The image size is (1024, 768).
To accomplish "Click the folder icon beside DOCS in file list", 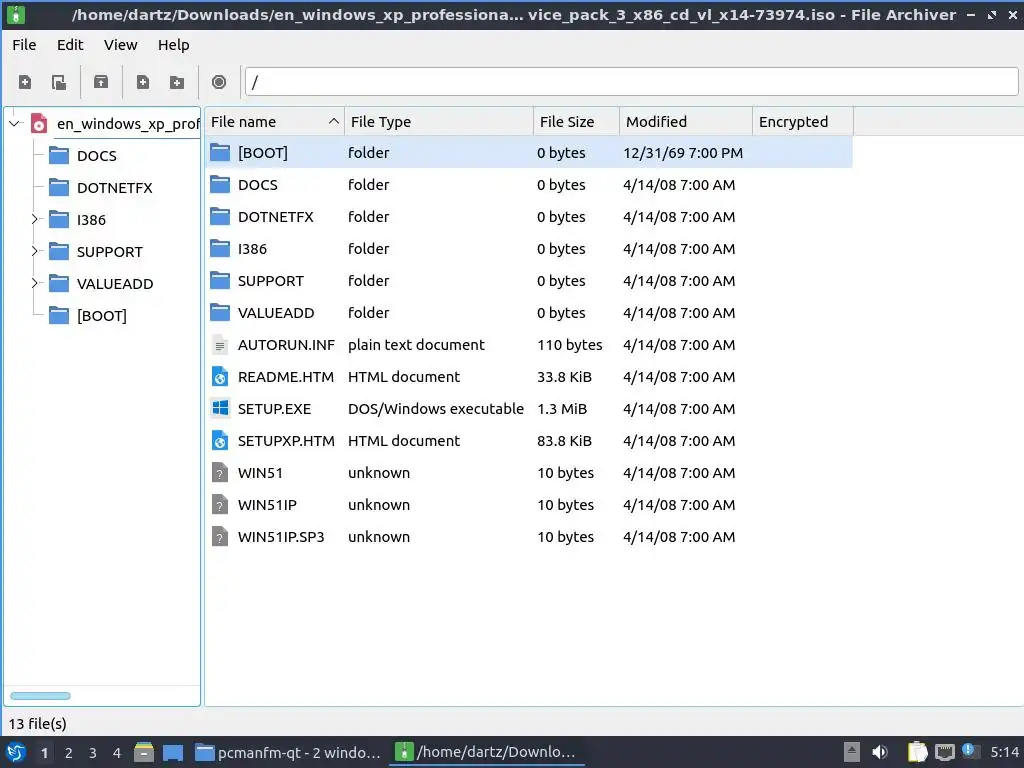I will [x=220, y=185].
